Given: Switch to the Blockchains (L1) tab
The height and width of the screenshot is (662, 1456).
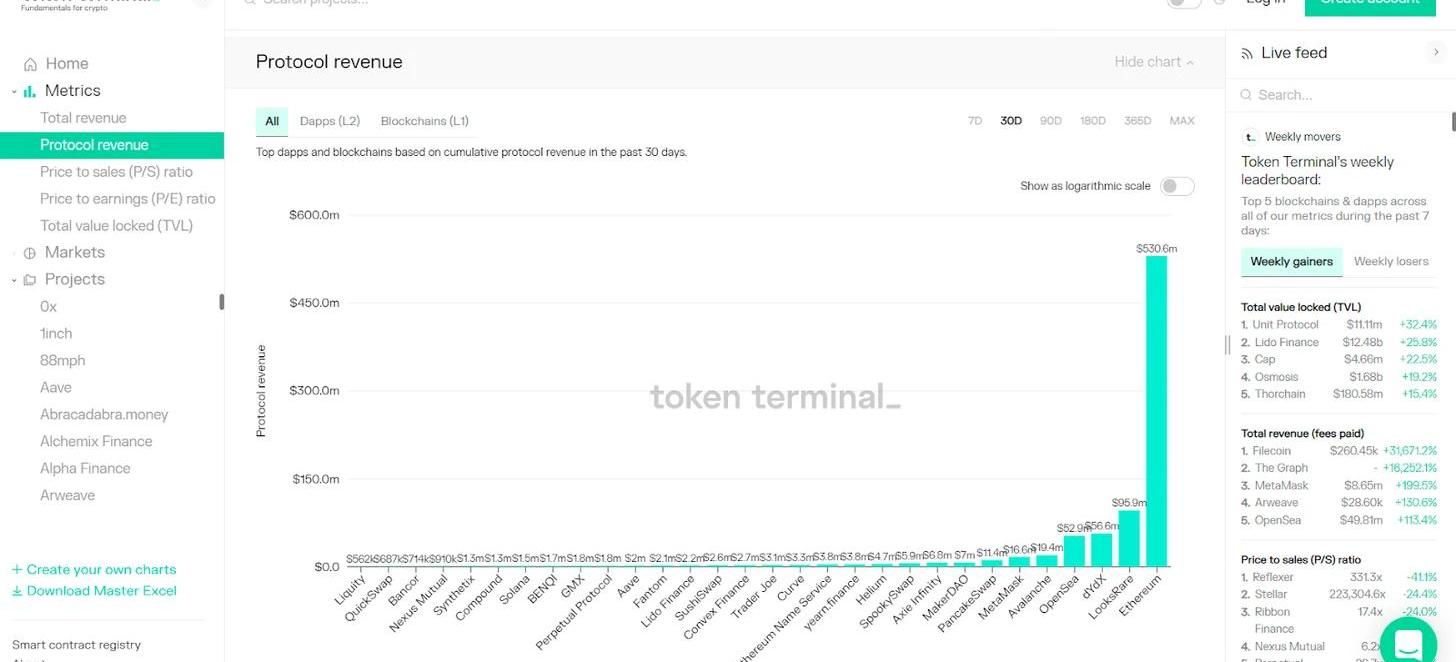Looking at the screenshot, I should pos(424,121).
